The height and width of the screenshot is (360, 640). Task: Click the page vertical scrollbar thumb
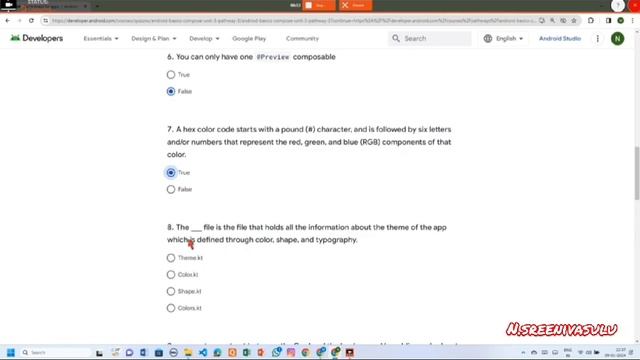pos(636,173)
